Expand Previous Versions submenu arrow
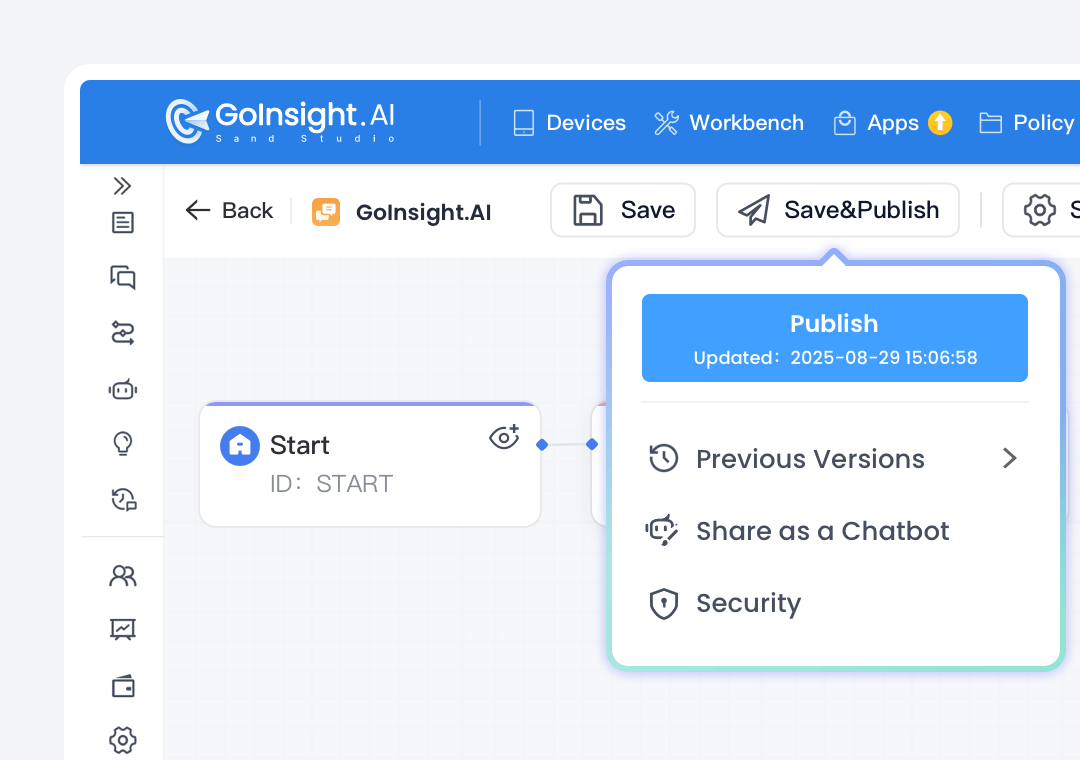 pos(1009,459)
